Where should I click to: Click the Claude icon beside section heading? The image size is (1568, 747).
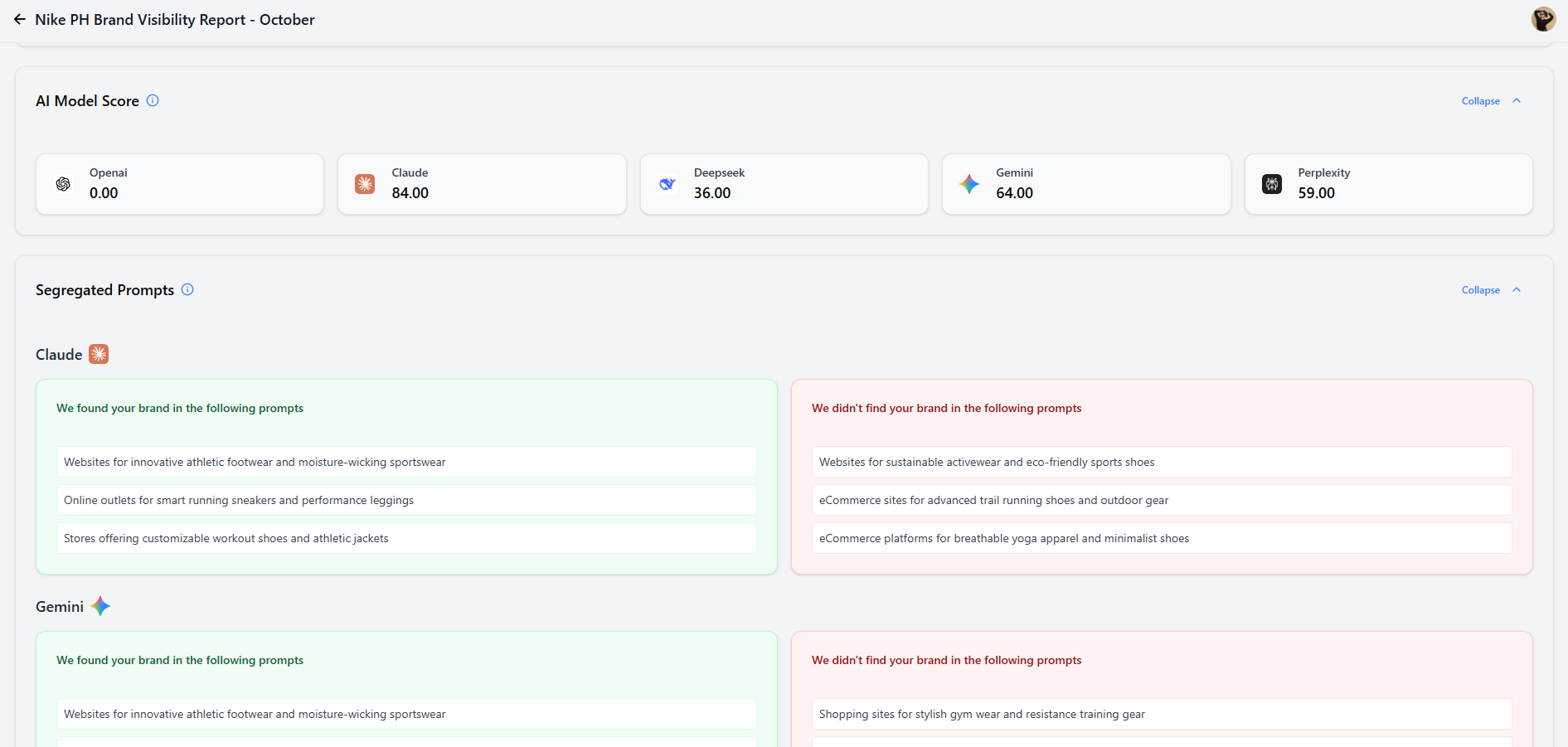click(x=99, y=354)
